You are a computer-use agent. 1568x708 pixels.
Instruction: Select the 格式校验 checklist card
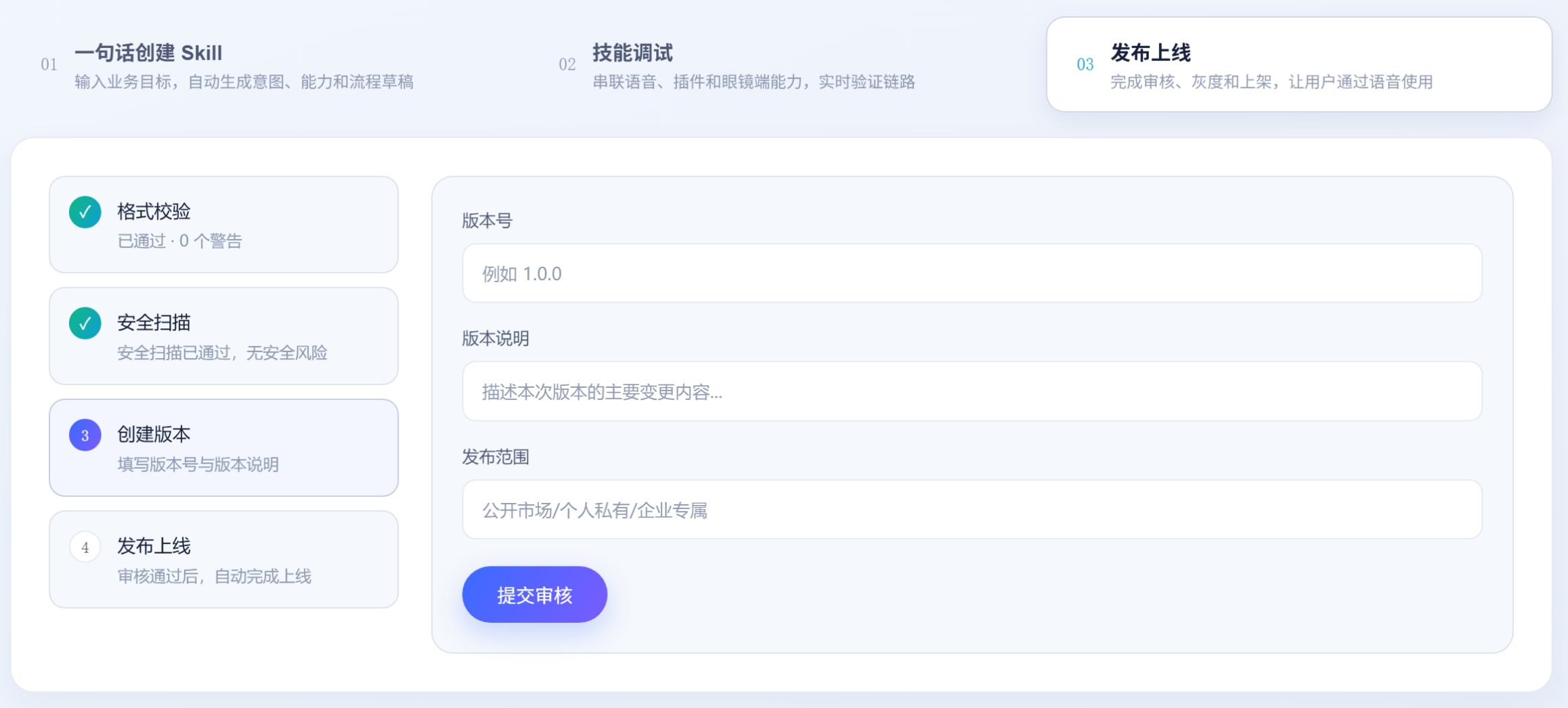[x=223, y=225]
